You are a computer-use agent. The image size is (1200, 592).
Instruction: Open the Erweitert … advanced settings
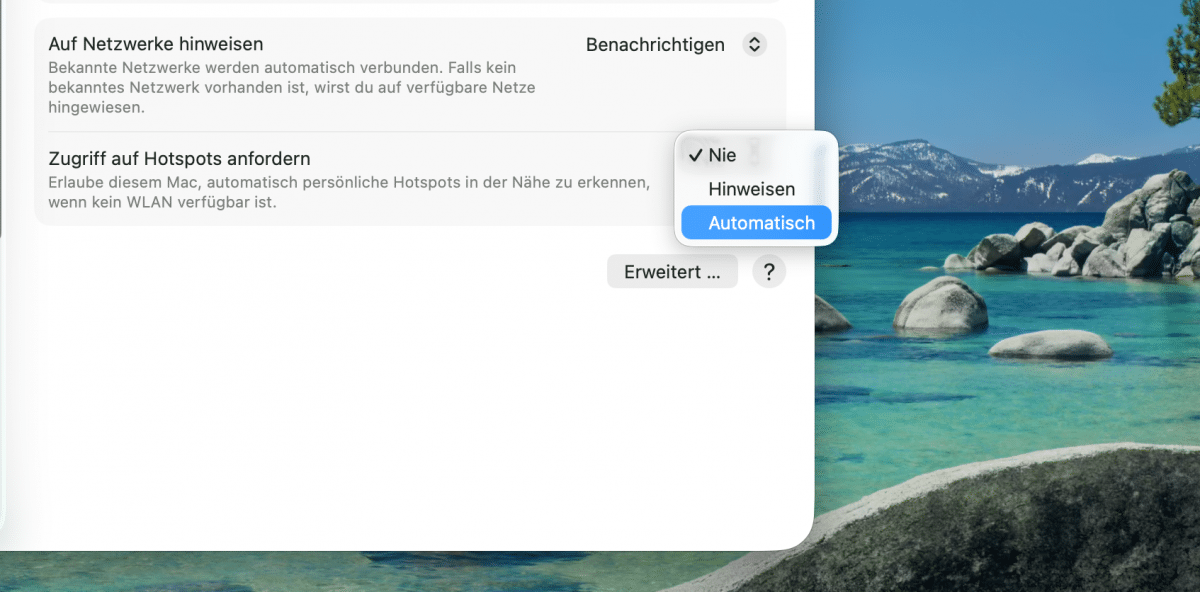672,272
